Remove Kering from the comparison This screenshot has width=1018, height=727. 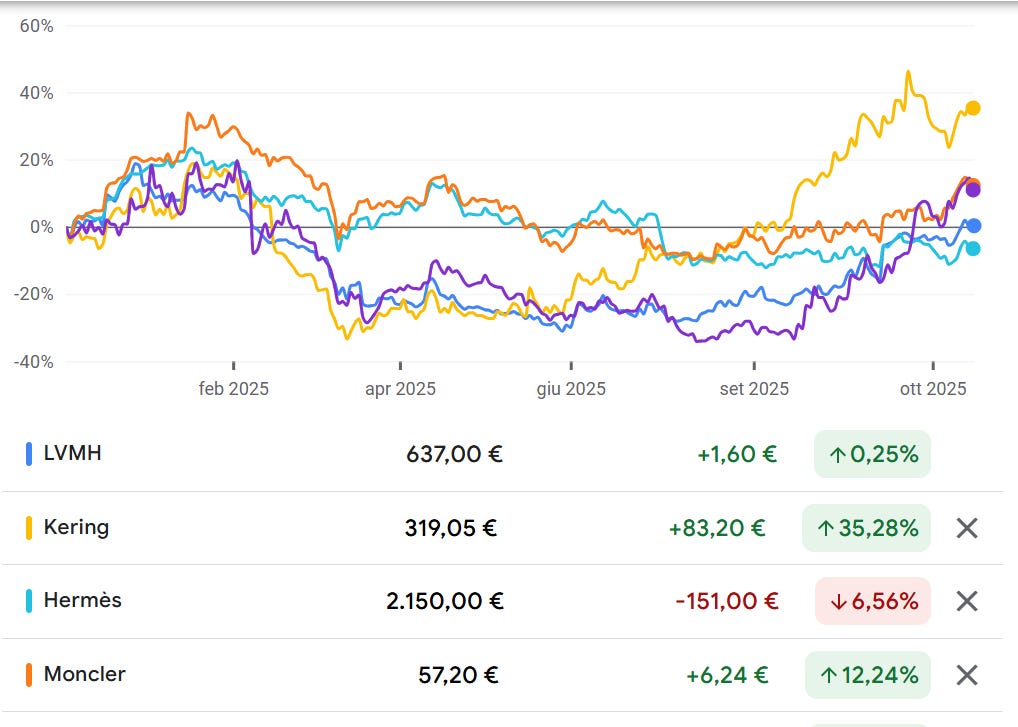[x=967, y=528]
